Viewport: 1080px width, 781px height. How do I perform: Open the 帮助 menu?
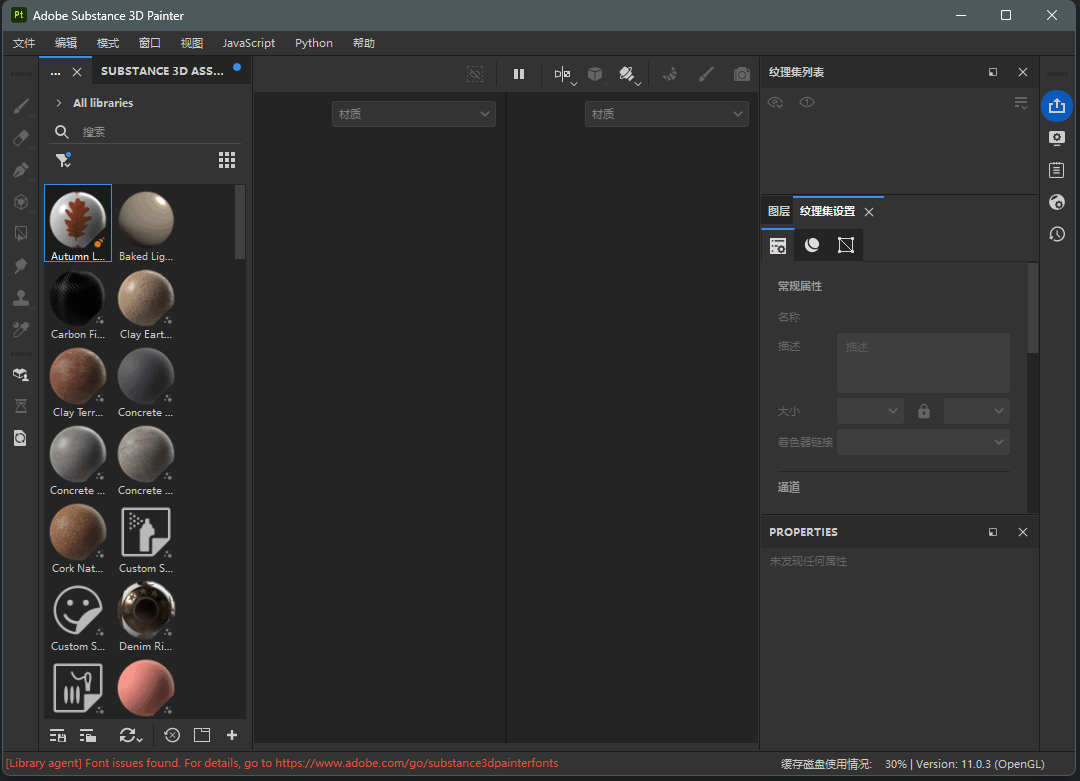coord(364,43)
